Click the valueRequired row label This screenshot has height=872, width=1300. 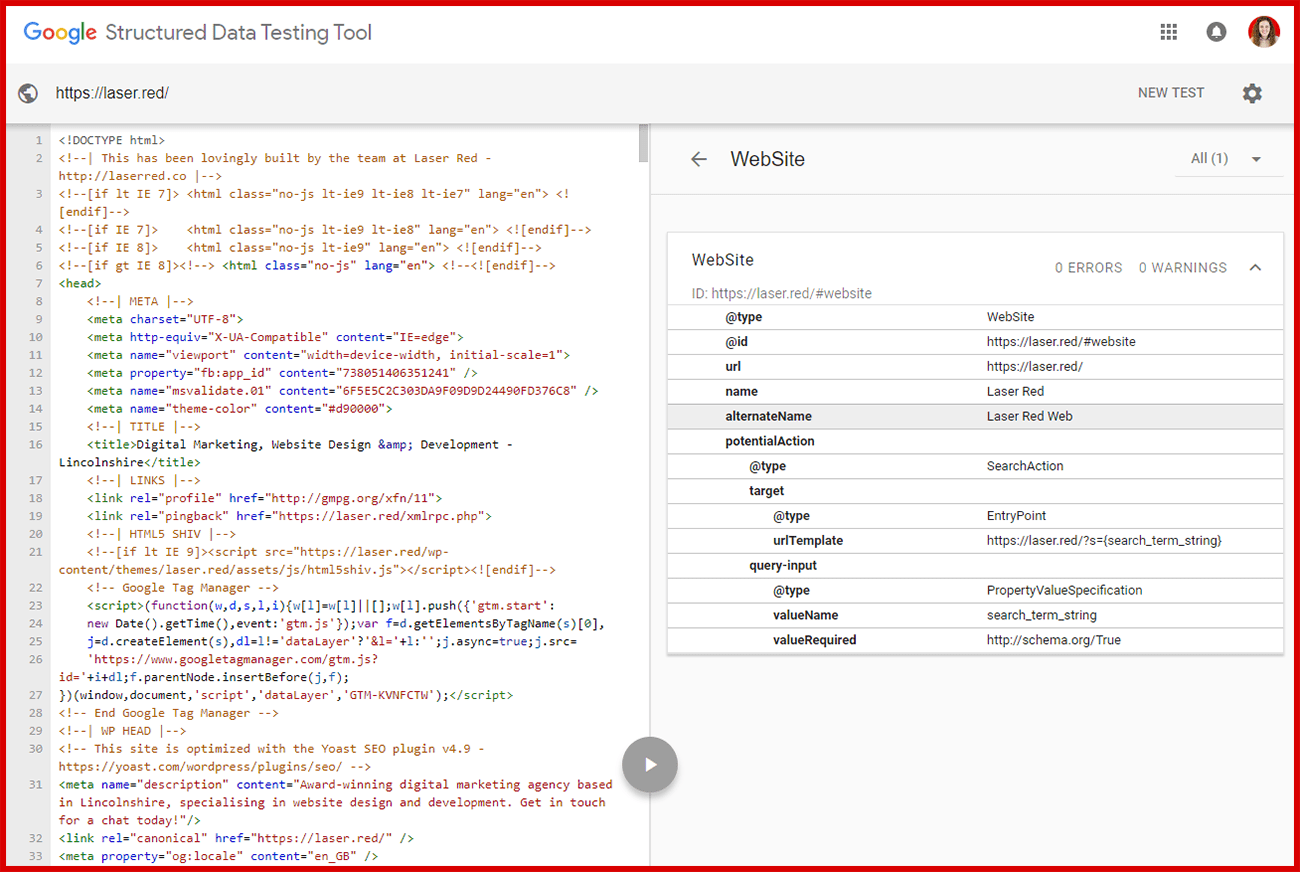coord(814,640)
